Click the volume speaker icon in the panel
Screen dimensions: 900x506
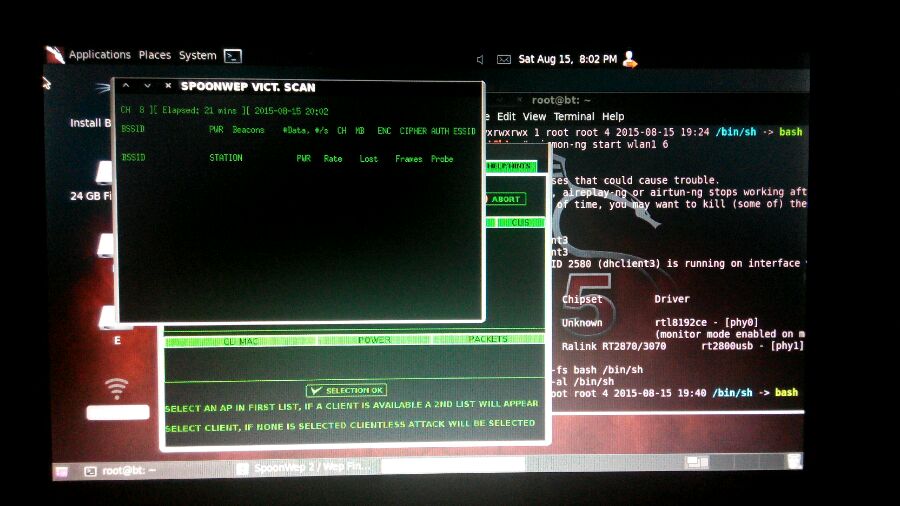pos(480,59)
